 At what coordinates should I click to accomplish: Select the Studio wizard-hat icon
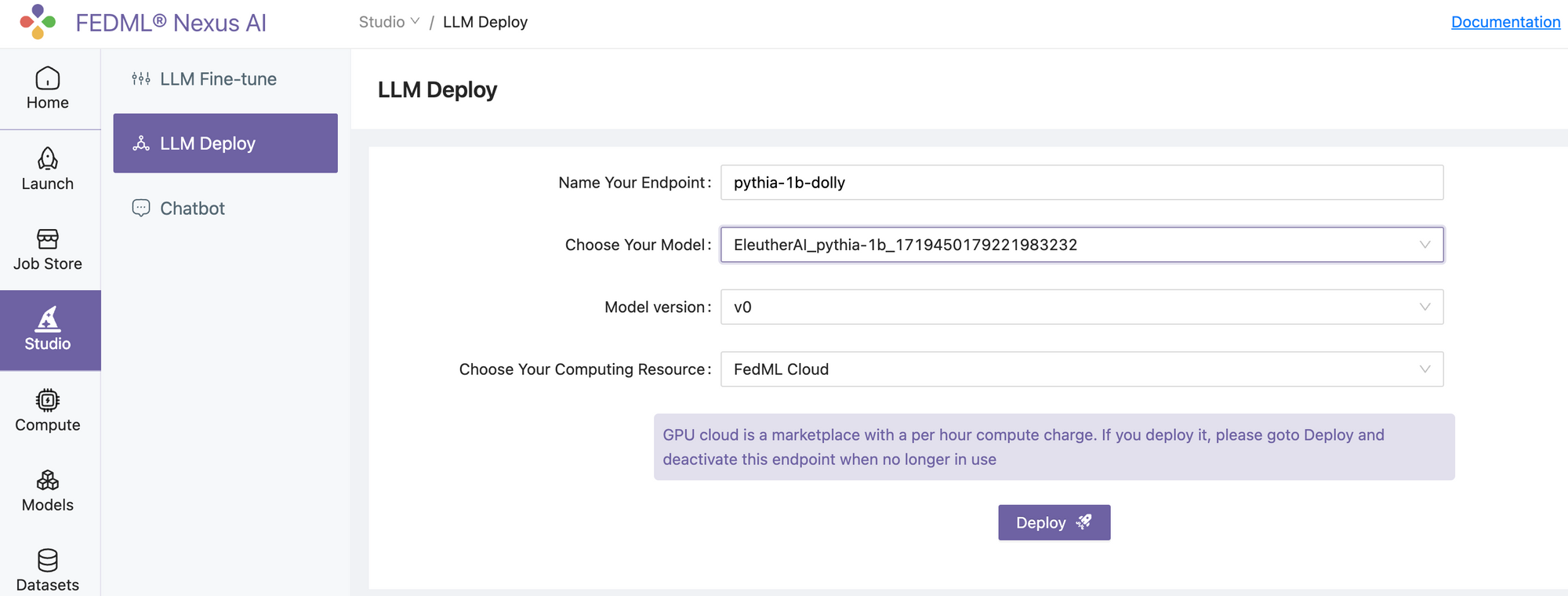[x=48, y=319]
